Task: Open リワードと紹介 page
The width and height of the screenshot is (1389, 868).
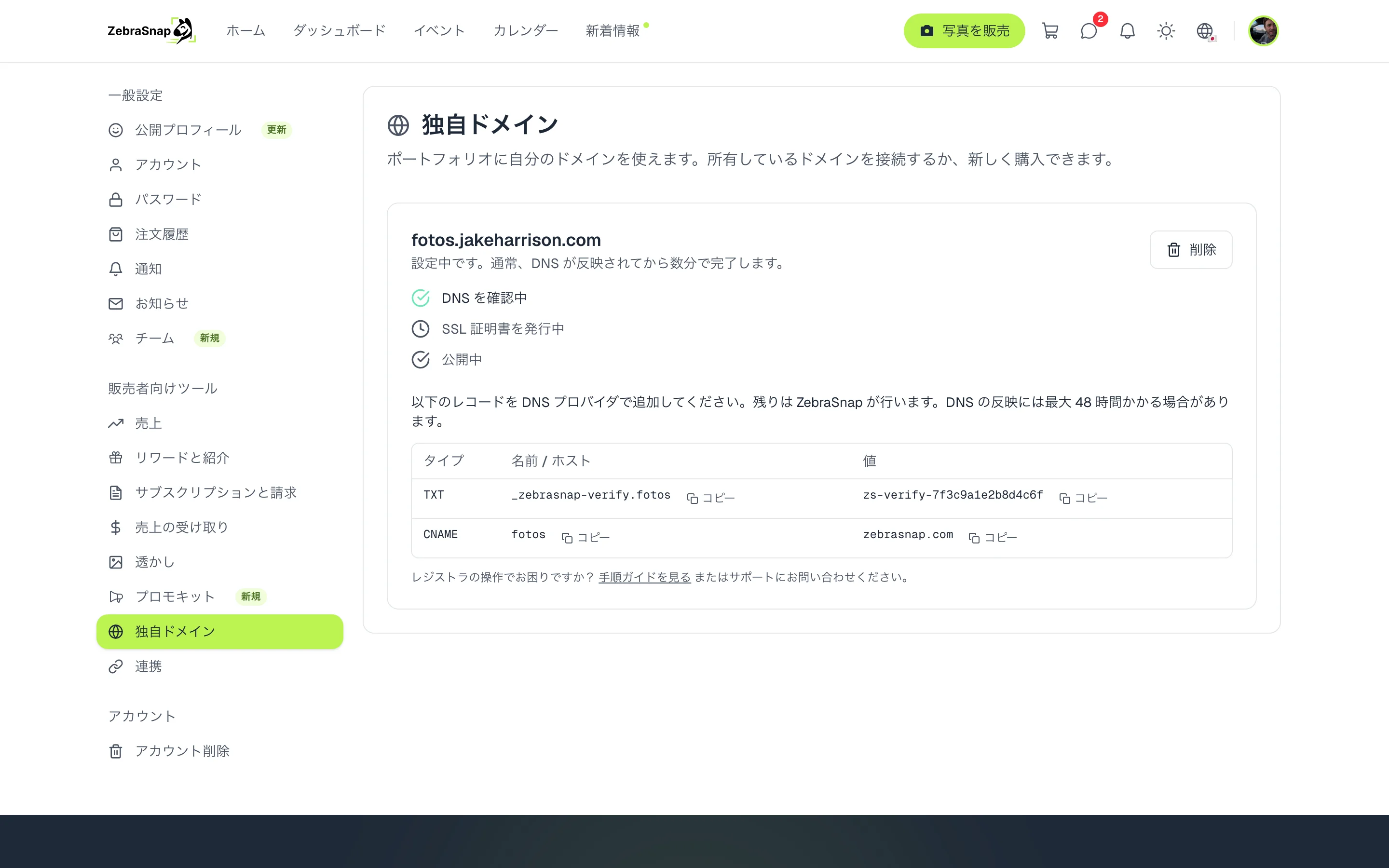Action: pos(220,458)
